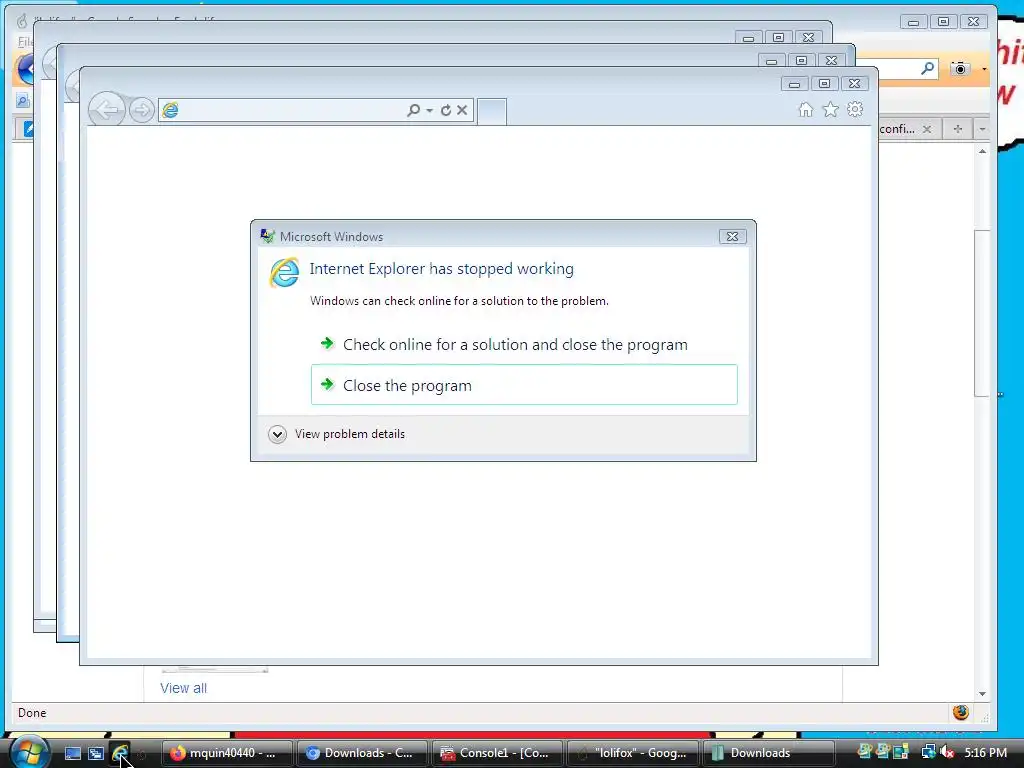
Task: Select the blank tab next to address bar
Action: click(492, 111)
